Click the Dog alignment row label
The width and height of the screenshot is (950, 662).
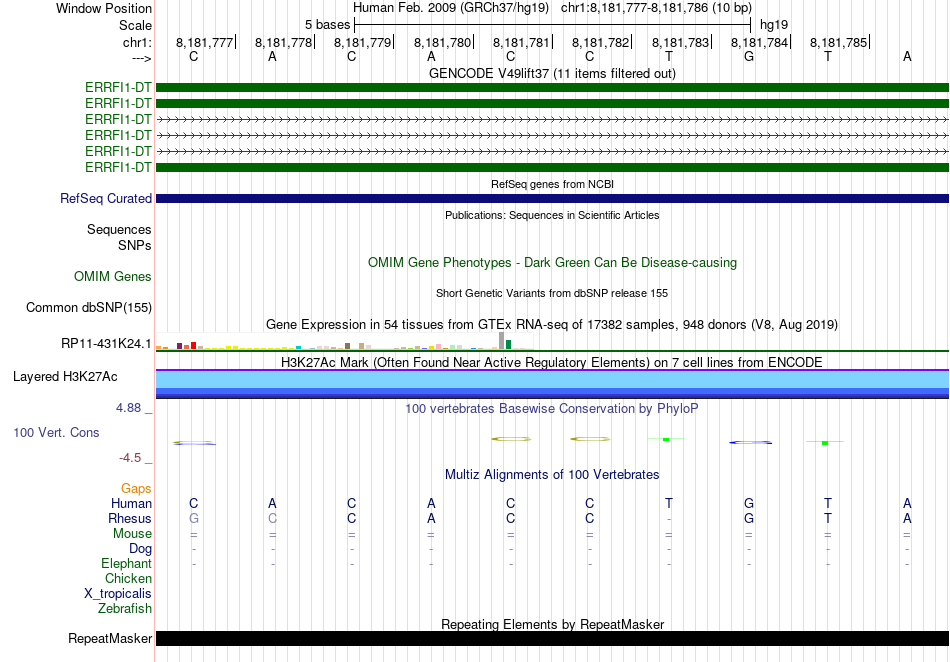click(141, 549)
